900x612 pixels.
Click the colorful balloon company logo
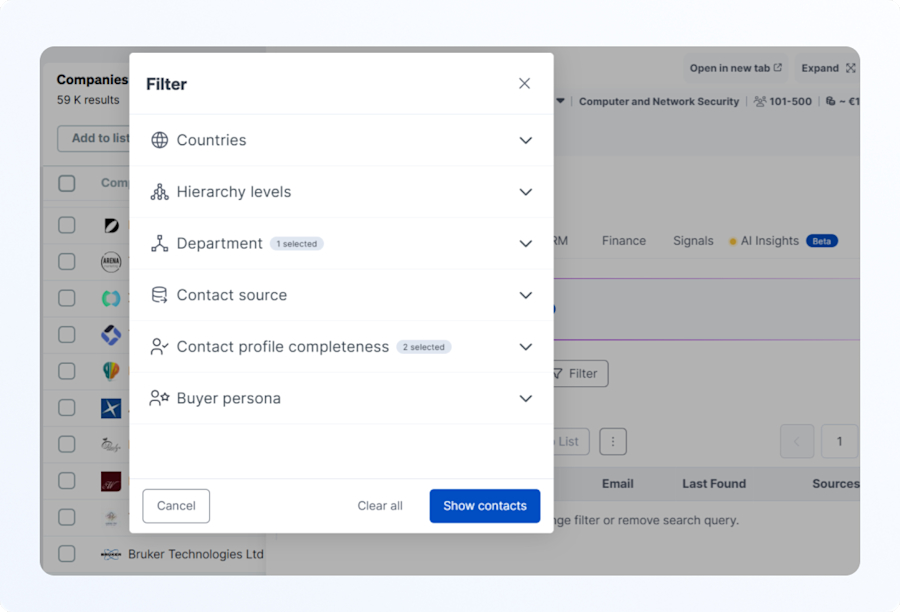pyautogui.click(x=111, y=371)
